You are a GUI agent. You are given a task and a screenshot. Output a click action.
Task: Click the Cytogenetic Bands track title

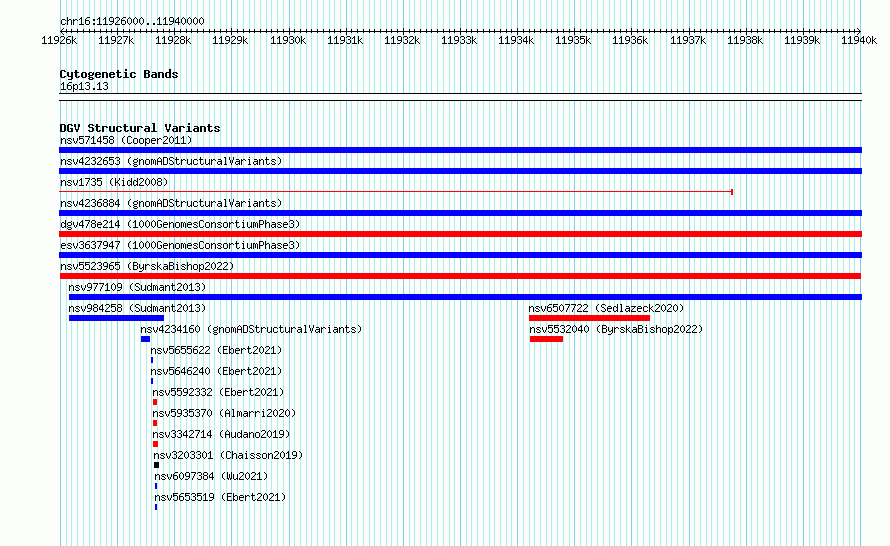(x=119, y=74)
